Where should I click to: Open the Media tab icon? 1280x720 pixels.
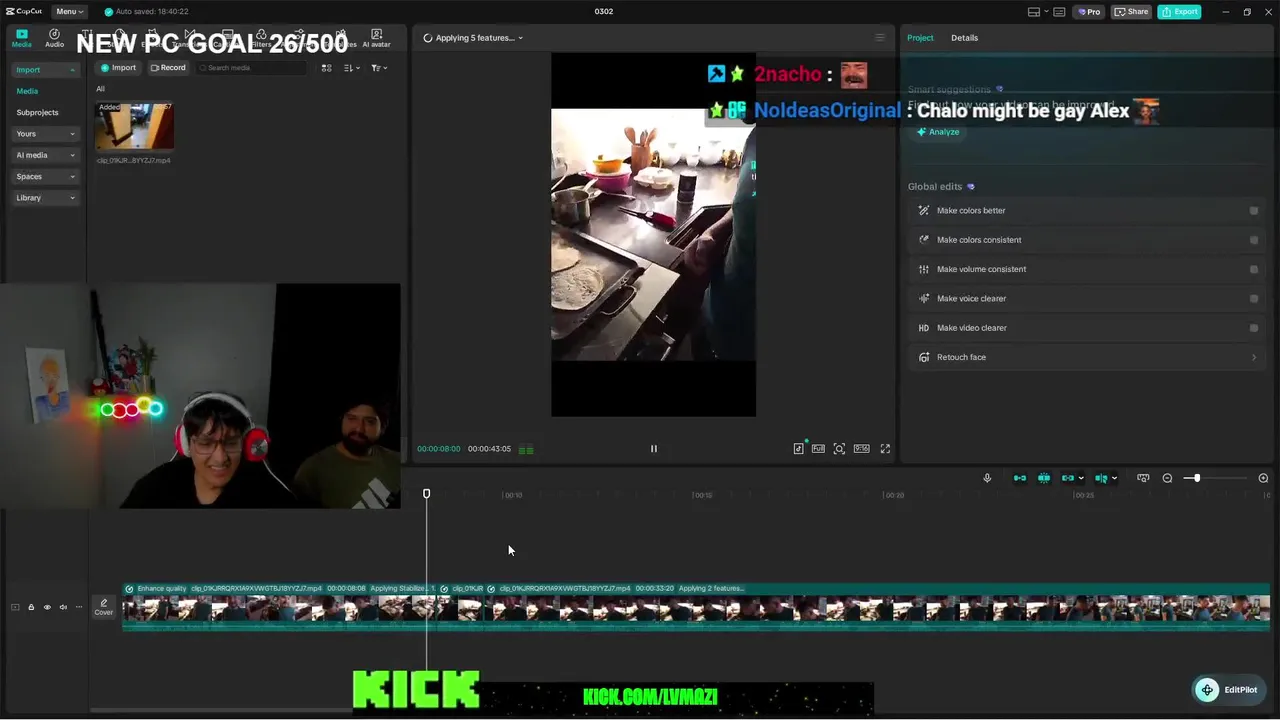point(21,38)
